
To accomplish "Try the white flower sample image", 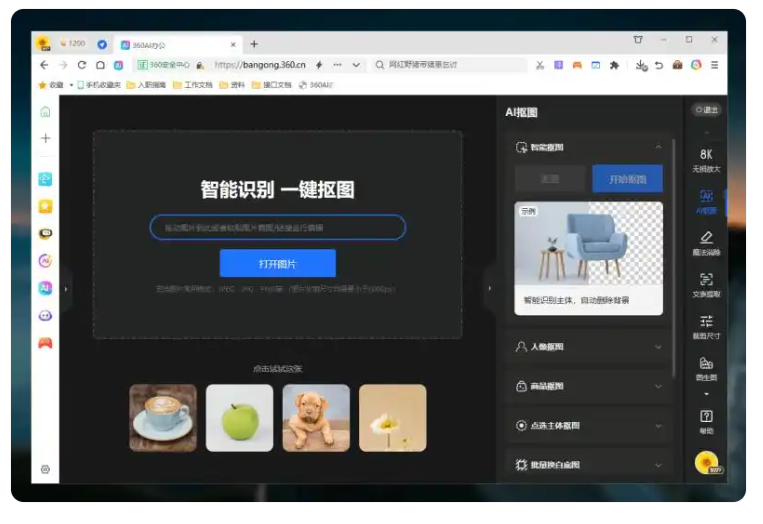I will click(x=393, y=418).
